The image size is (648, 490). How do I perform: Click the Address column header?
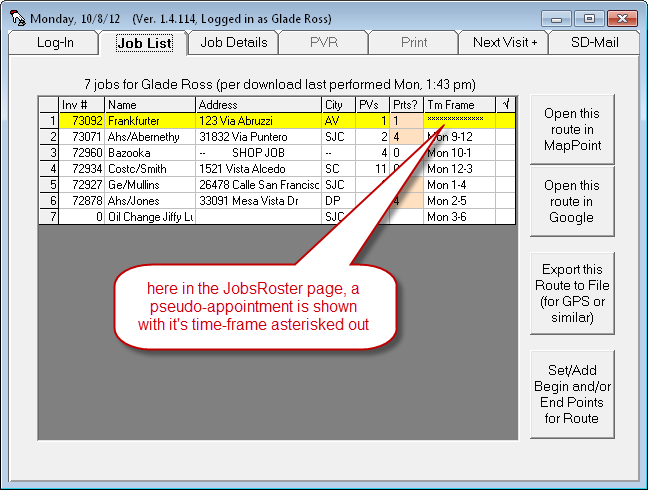pos(258,104)
